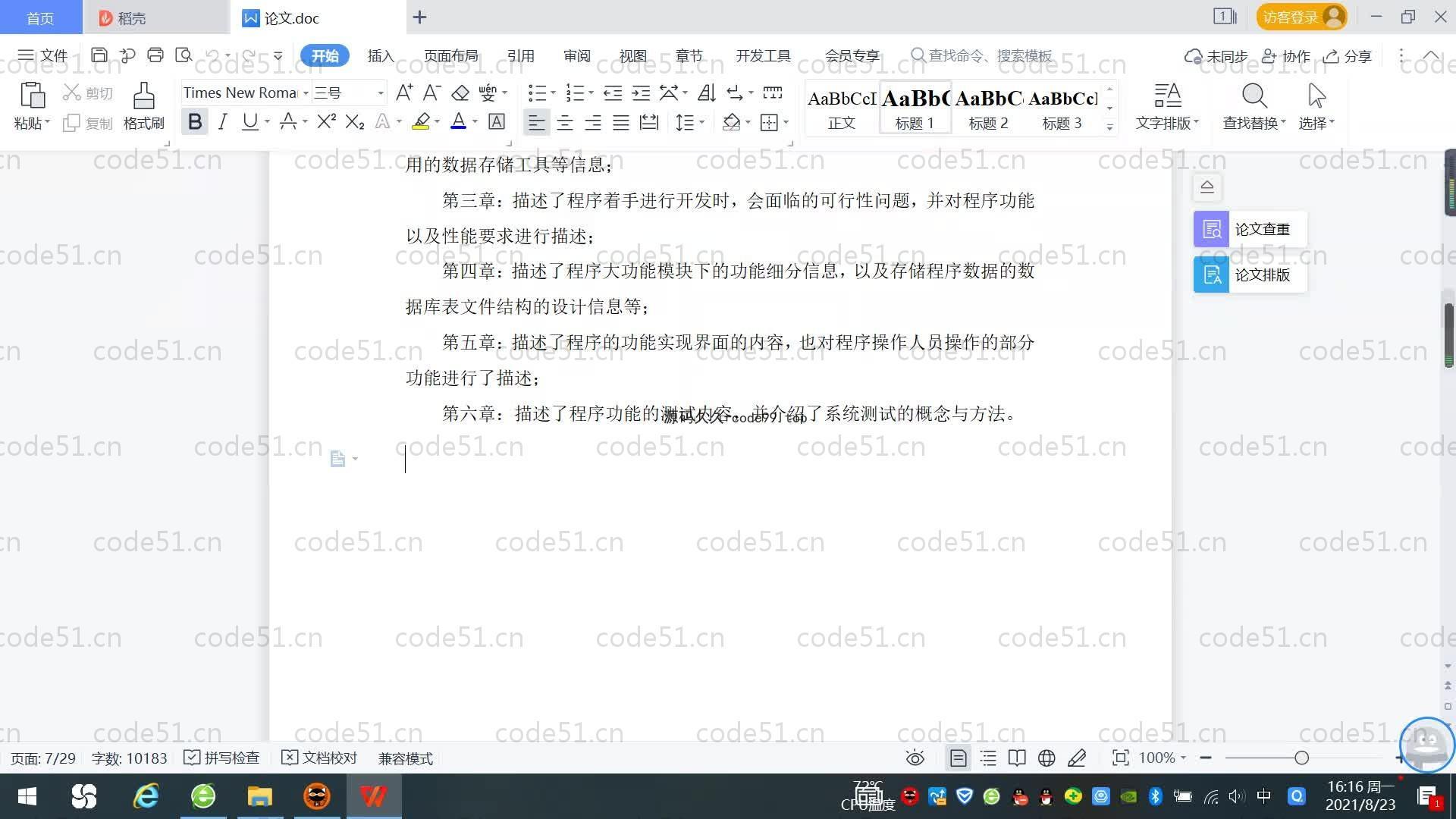Switch to the 审阅 tab

coord(577,55)
